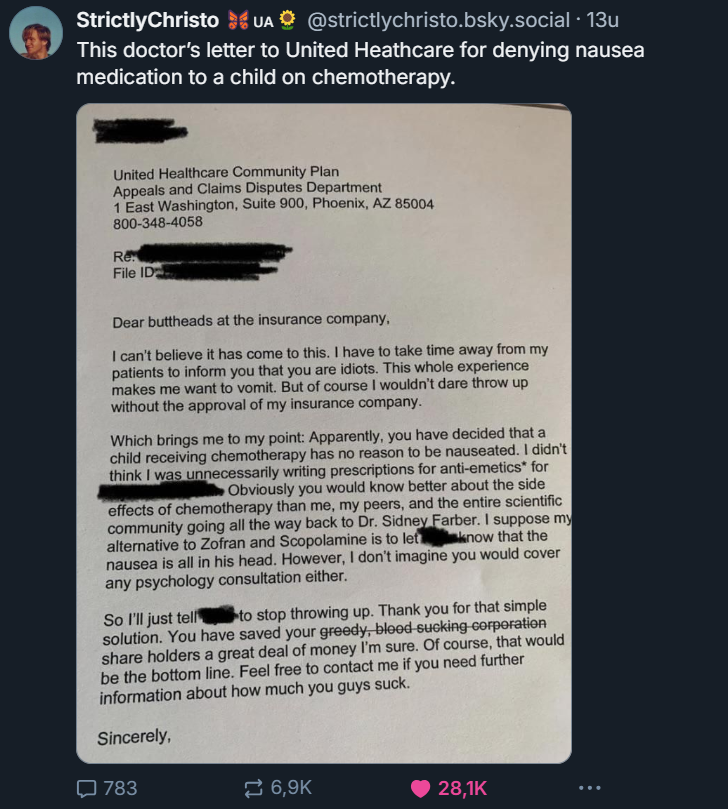This screenshot has width=728, height=809.
Task: Open the three-dot more options menu
Action: (590, 788)
